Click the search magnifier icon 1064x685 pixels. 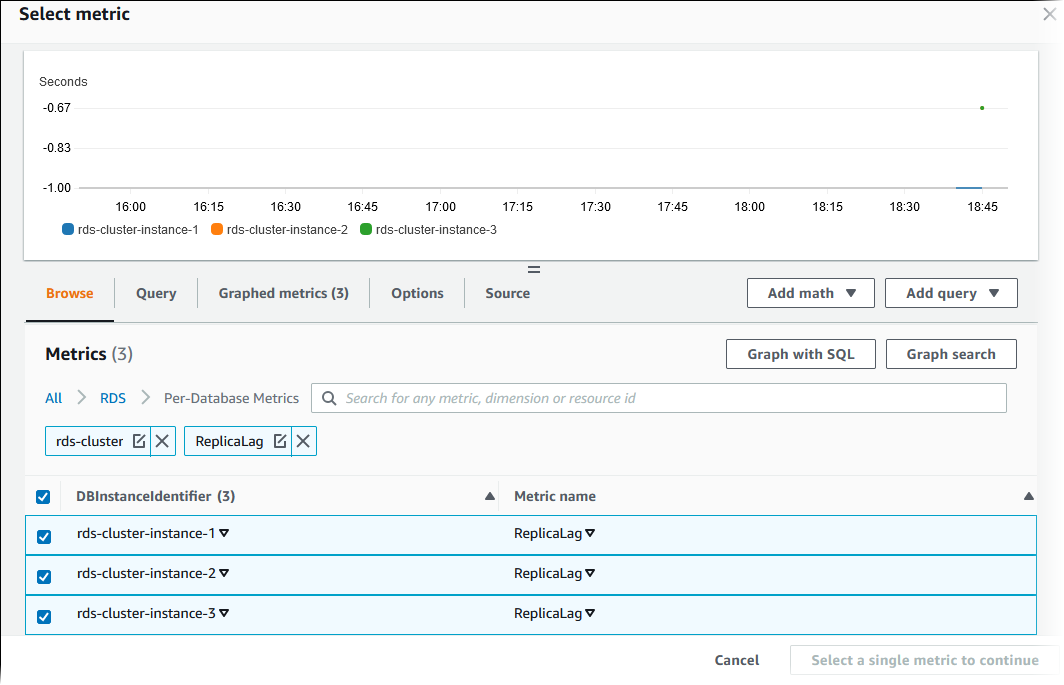pyautogui.click(x=329, y=397)
